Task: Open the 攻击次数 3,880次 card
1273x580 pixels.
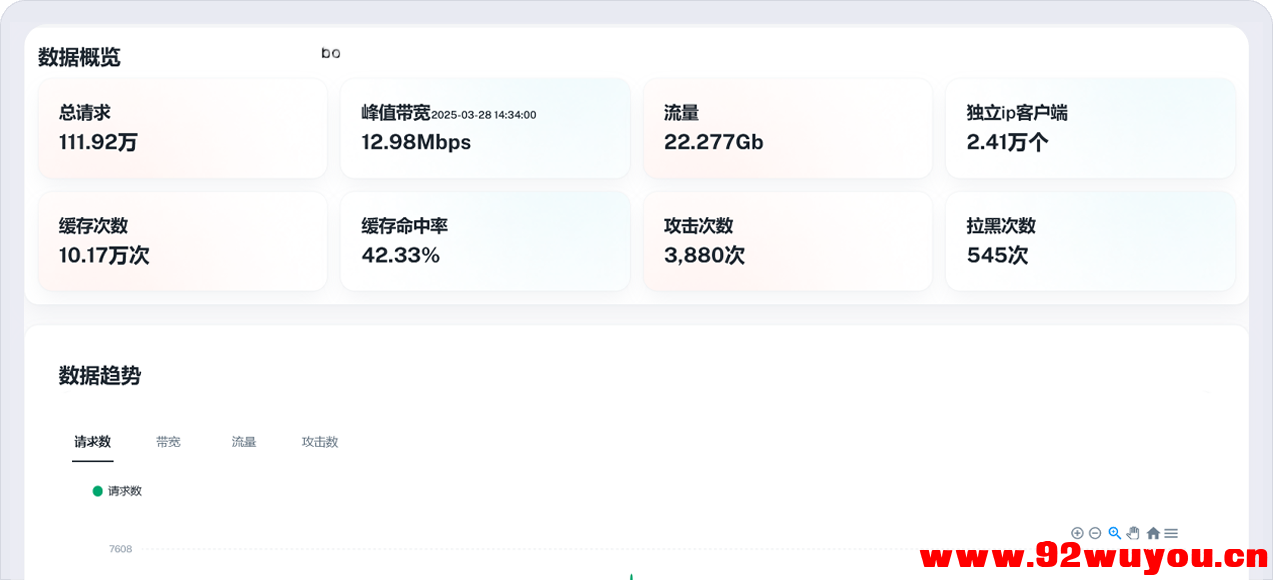Action: [x=788, y=241]
